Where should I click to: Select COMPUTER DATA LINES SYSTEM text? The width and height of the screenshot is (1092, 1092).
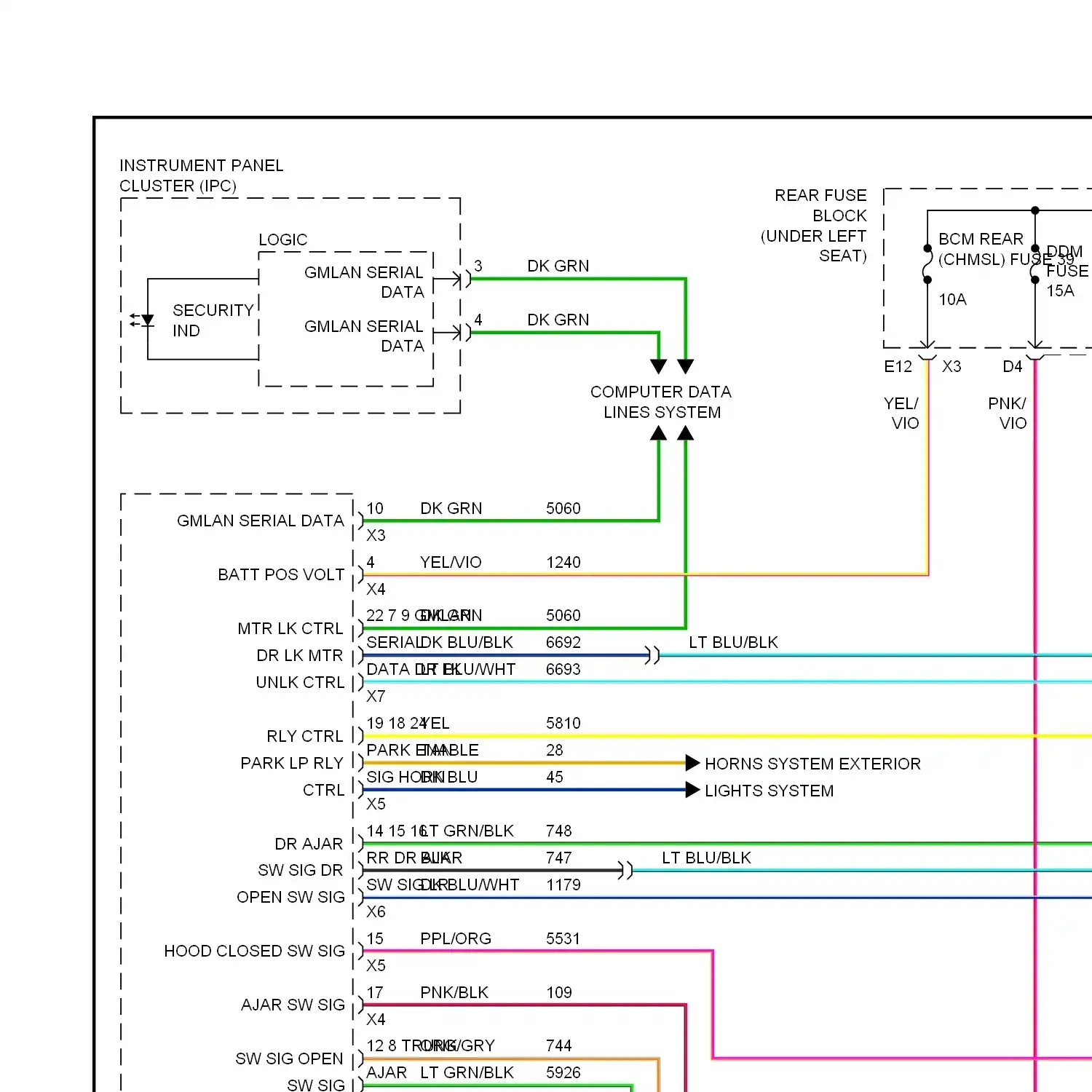tap(661, 402)
